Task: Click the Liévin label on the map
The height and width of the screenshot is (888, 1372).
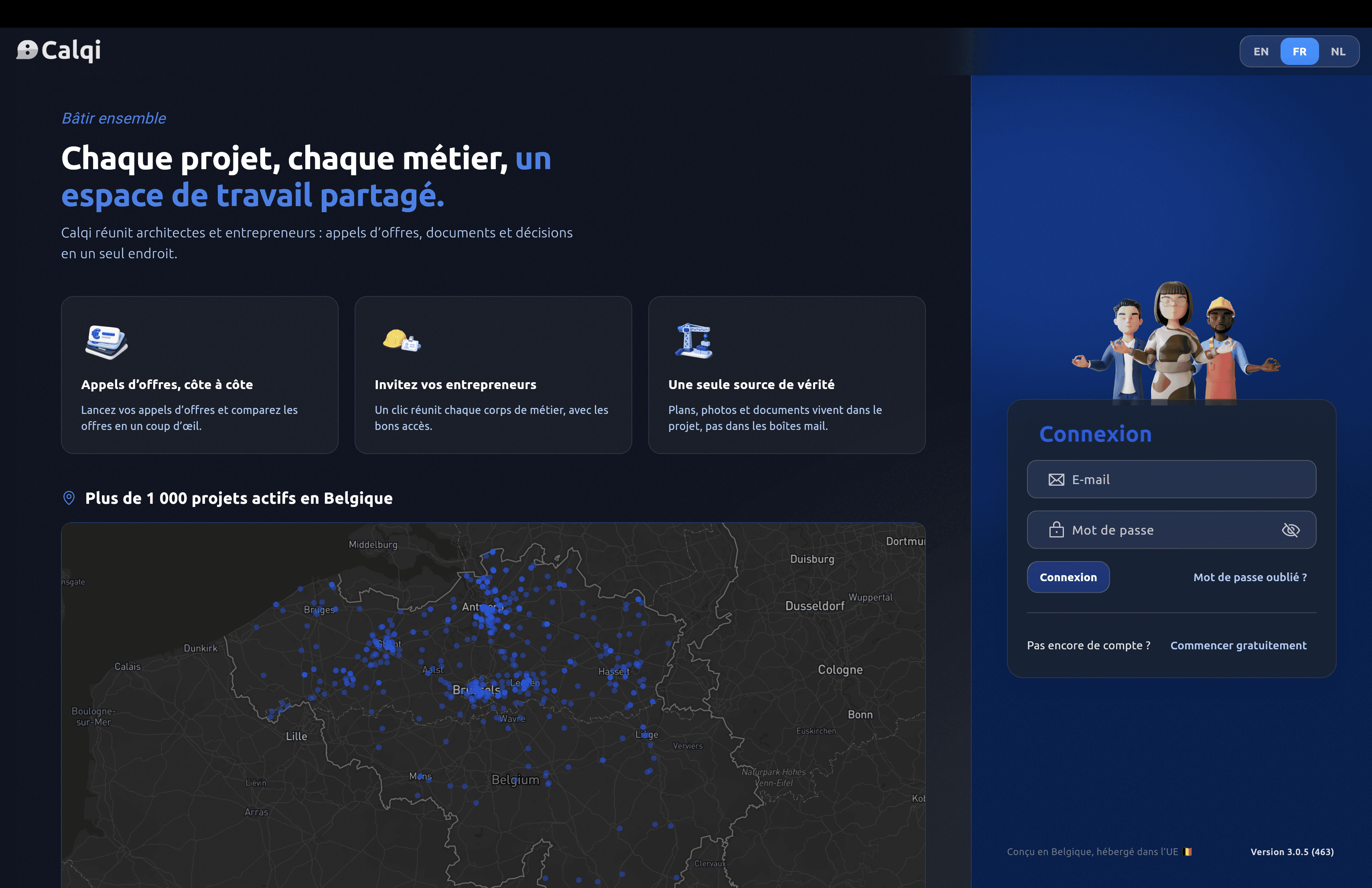Action: (256, 783)
